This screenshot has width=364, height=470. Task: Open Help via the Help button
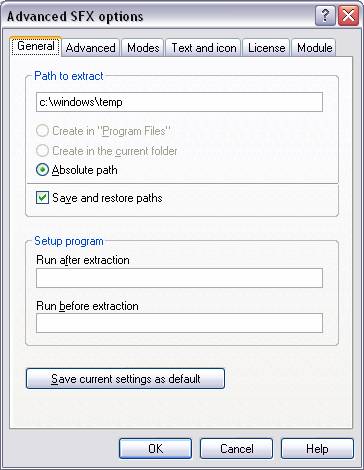[x=317, y=449]
